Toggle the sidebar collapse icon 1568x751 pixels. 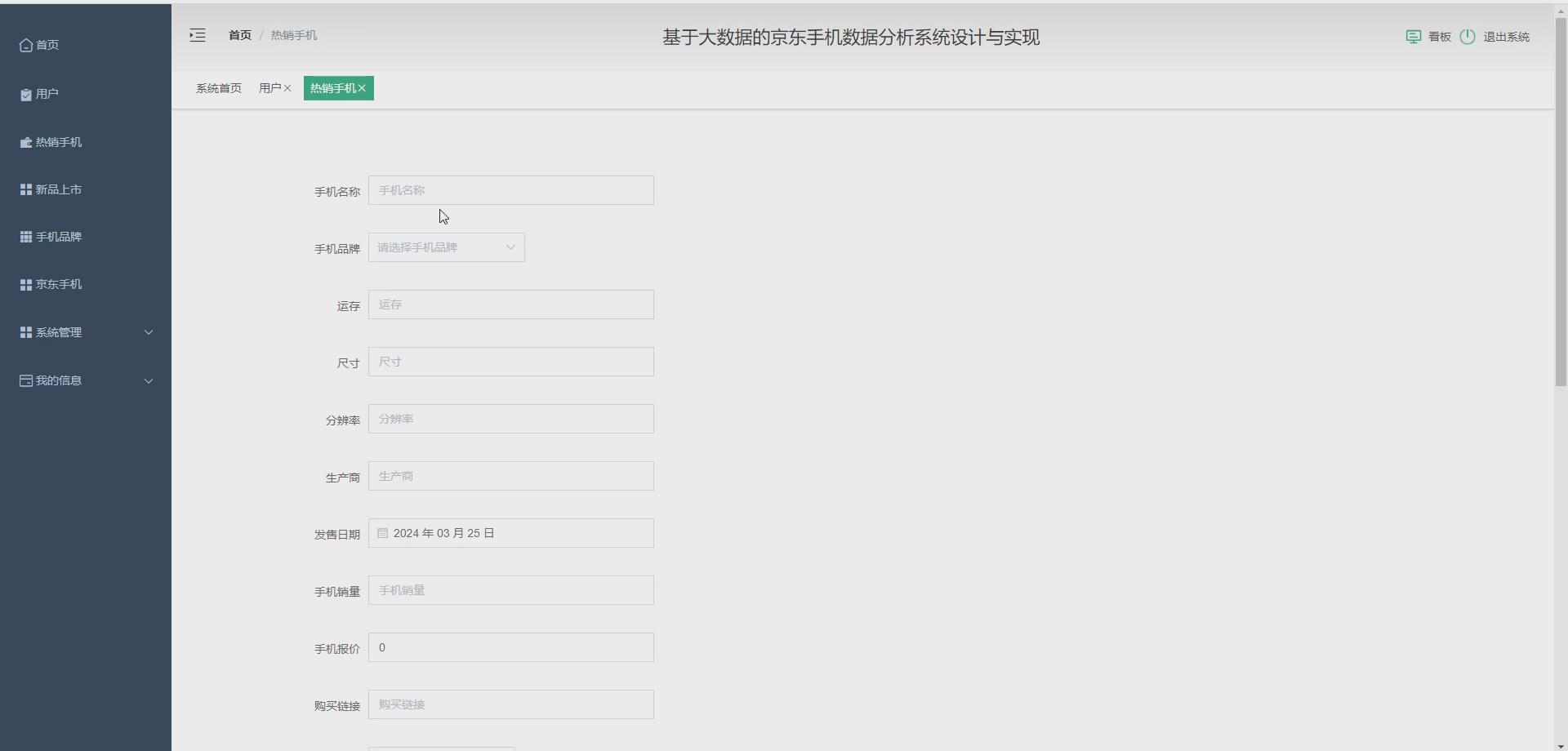(x=198, y=35)
